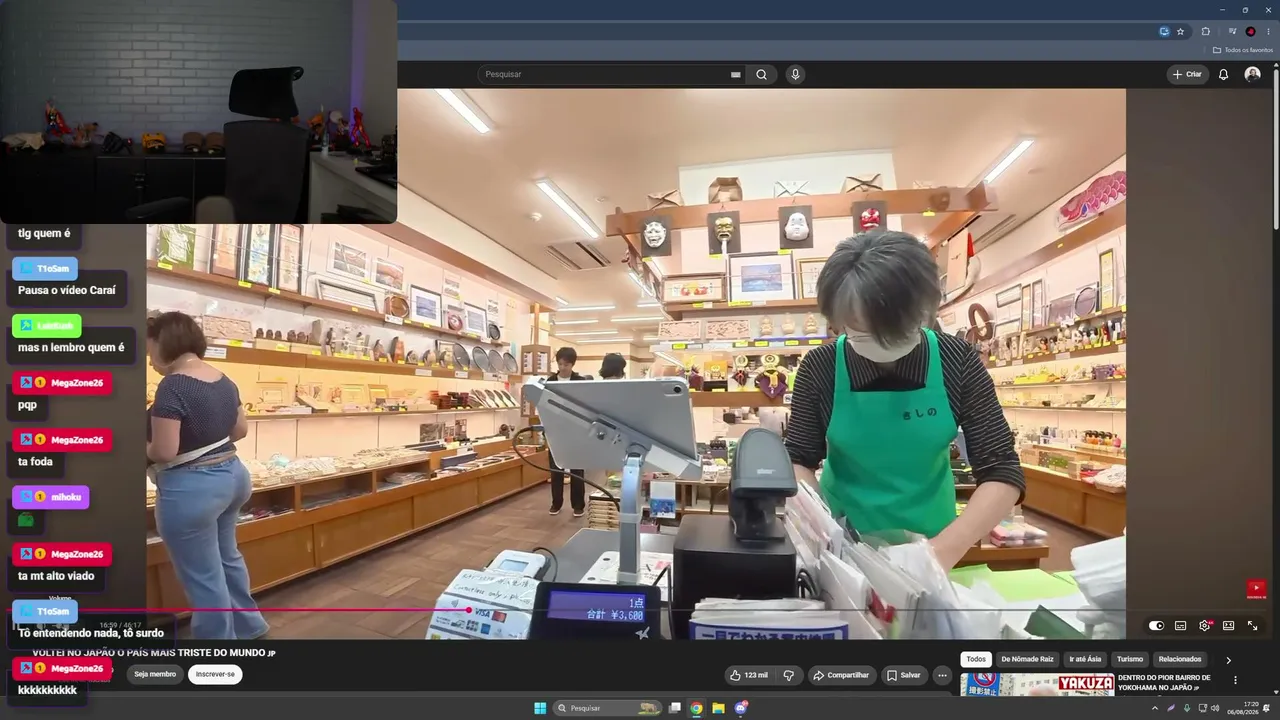Open the YouTube account avatar menu
1280x720 pixels.
pyautogui.click(x=1252, y=74)
